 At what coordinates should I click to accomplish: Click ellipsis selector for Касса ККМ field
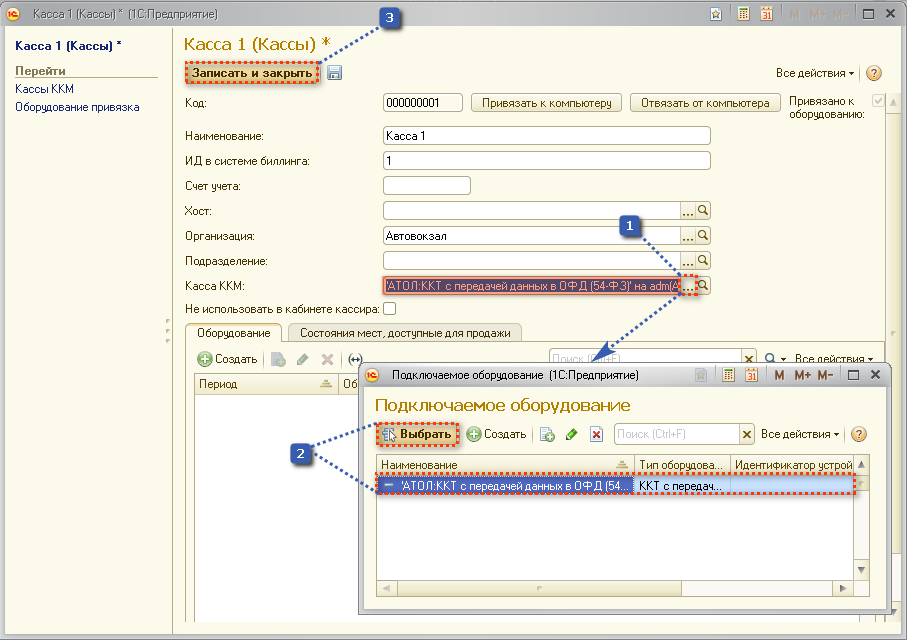coord(687,286)
